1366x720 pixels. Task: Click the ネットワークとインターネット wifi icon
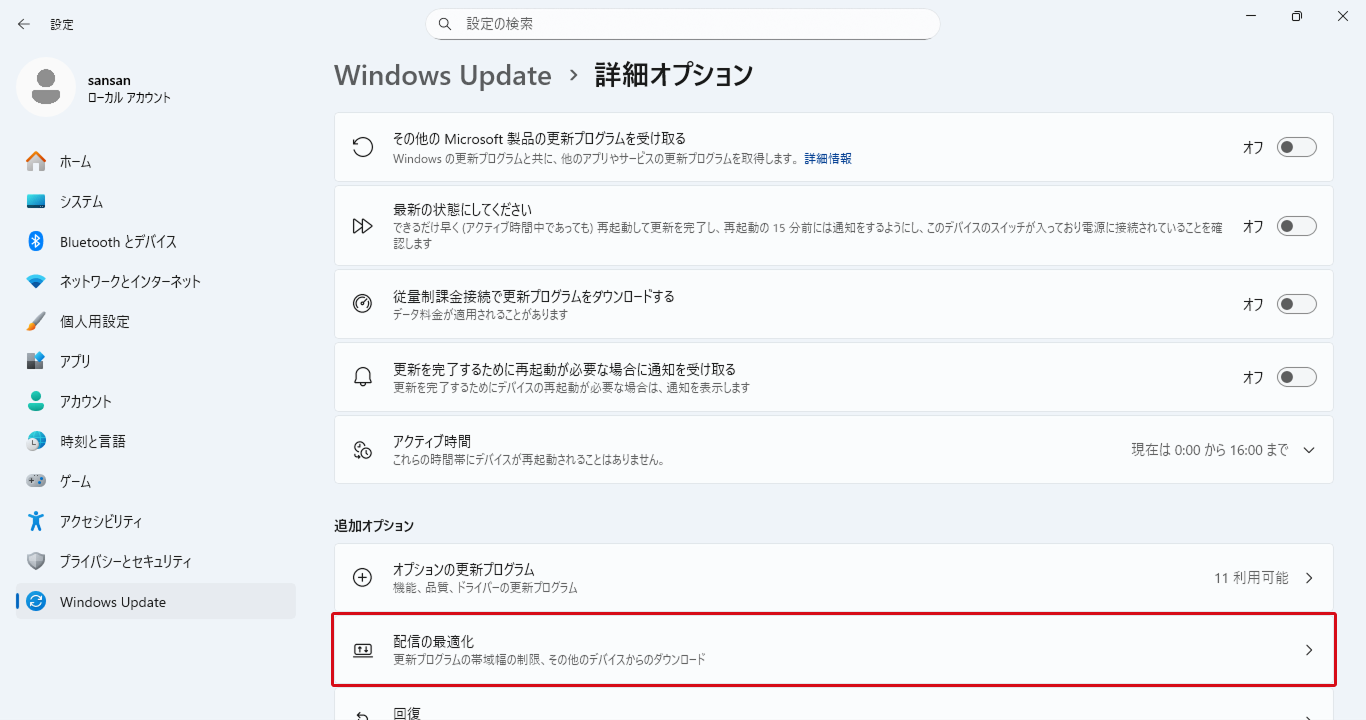(x=36, y=281)
